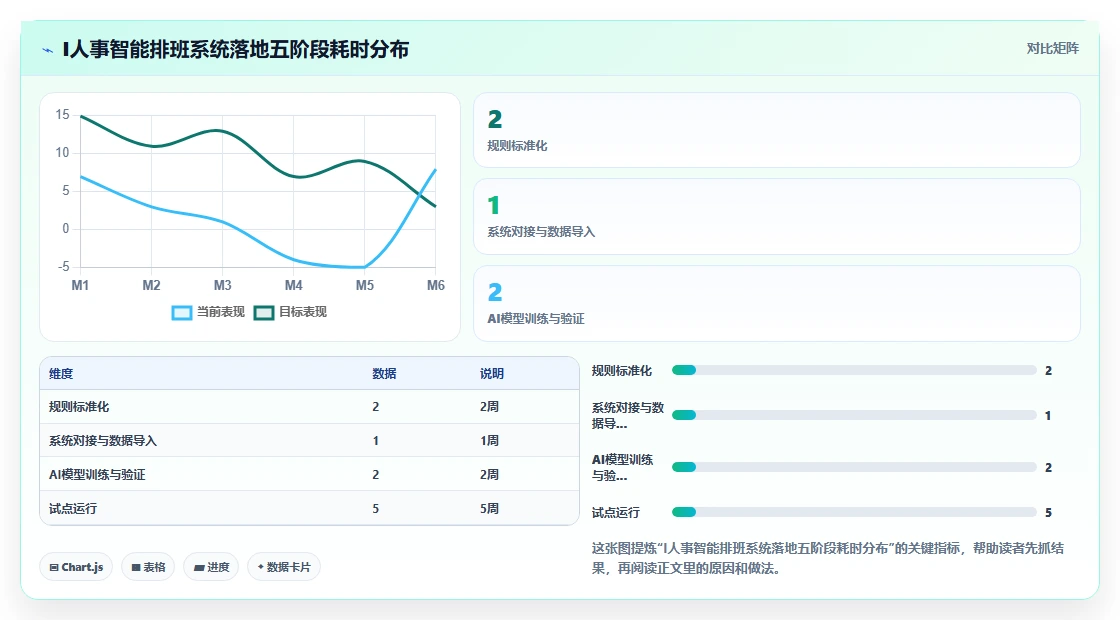Select the 规则标准化 table row name
The image size is (1120, 620).
click(x=79, y=407)
